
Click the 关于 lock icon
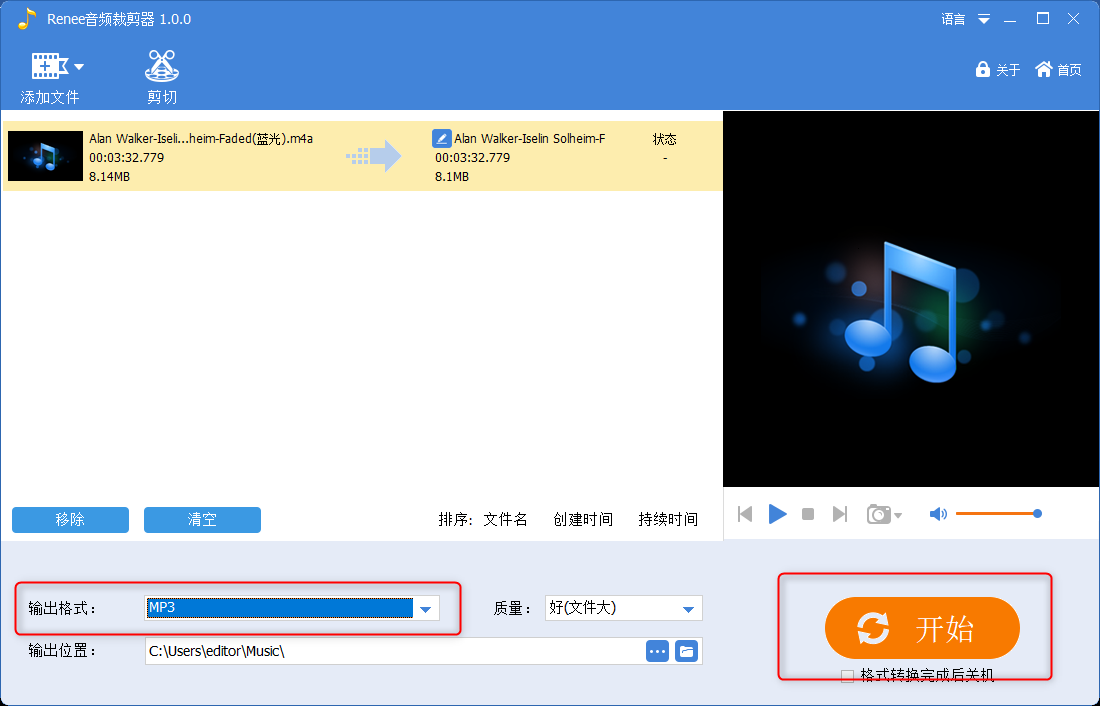tap(982, 69)
